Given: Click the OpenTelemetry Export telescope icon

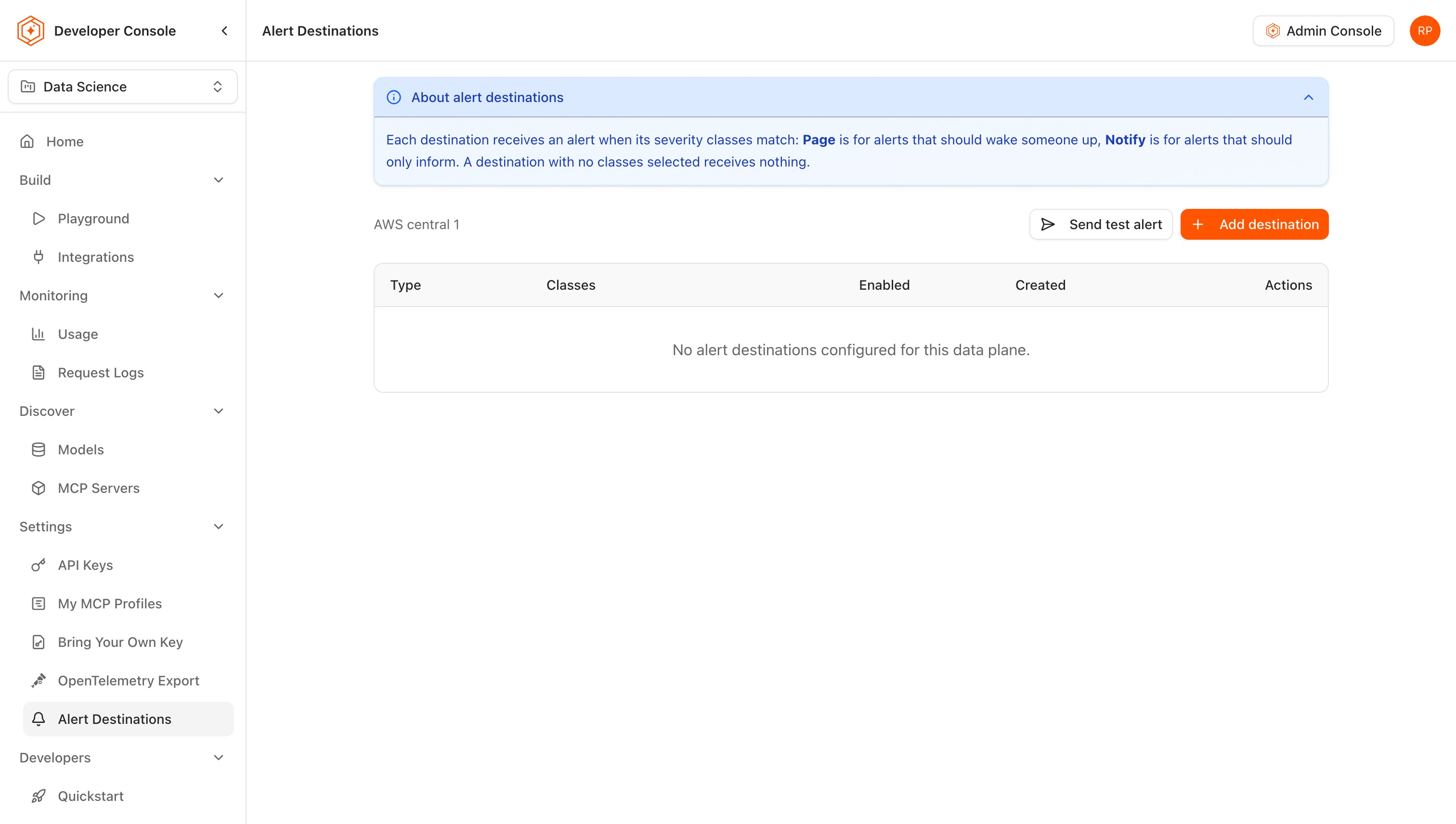Looking at the screenshot, I should pos(39,680).
